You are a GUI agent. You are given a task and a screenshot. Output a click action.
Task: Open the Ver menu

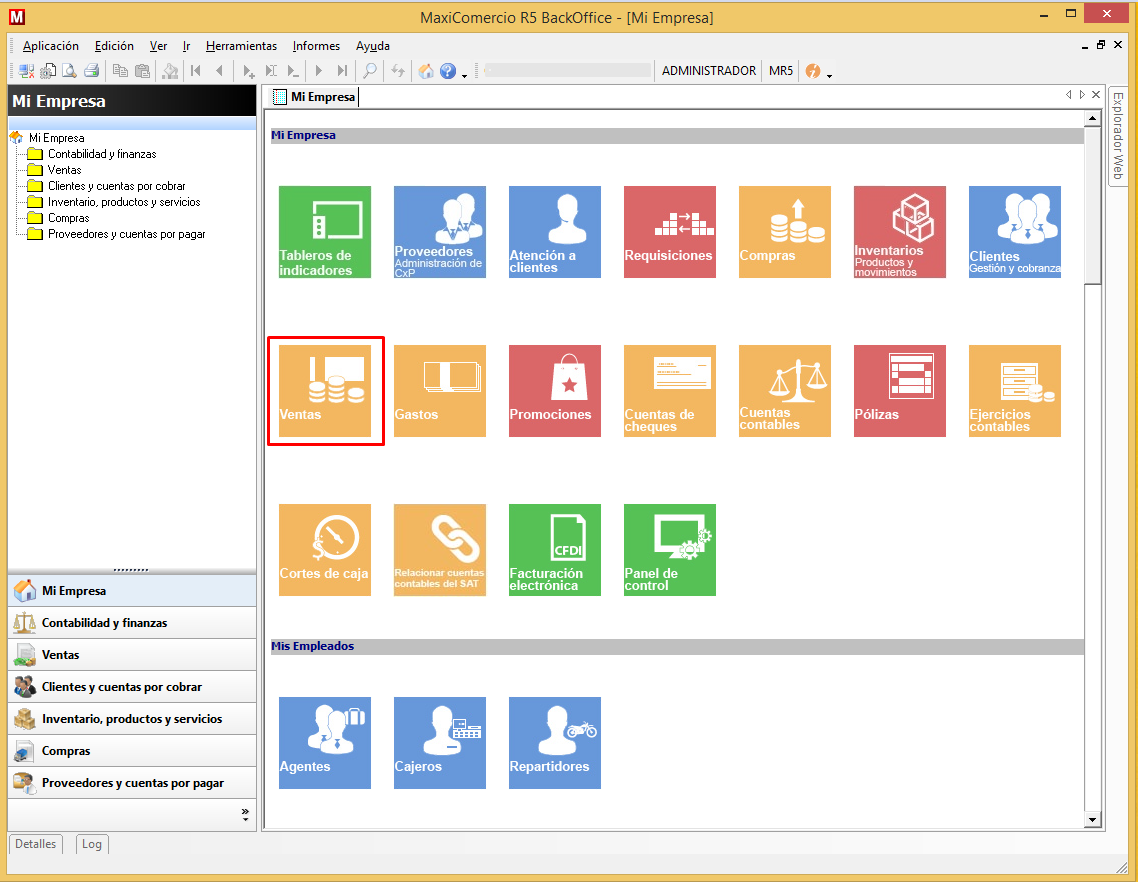158,46
